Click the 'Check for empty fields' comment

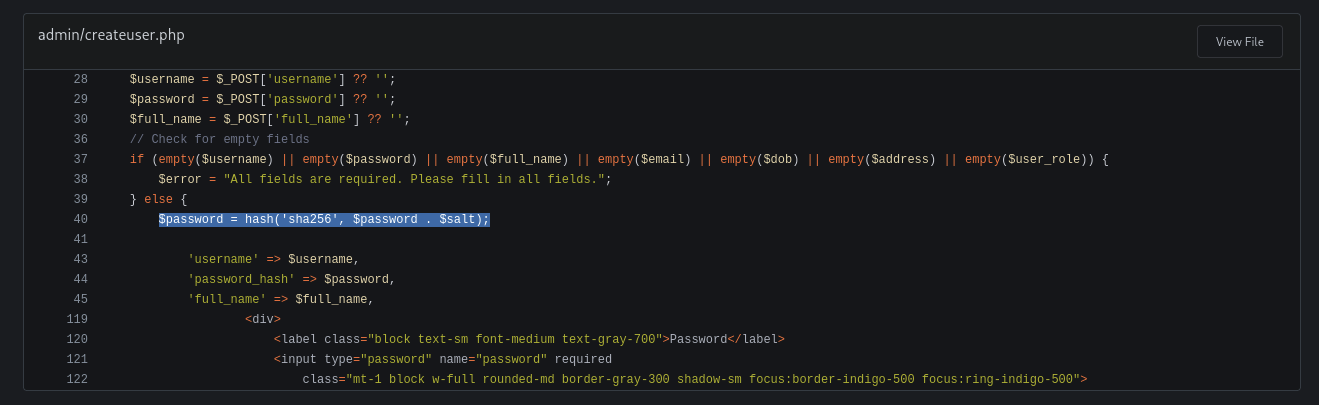point(220,139)
